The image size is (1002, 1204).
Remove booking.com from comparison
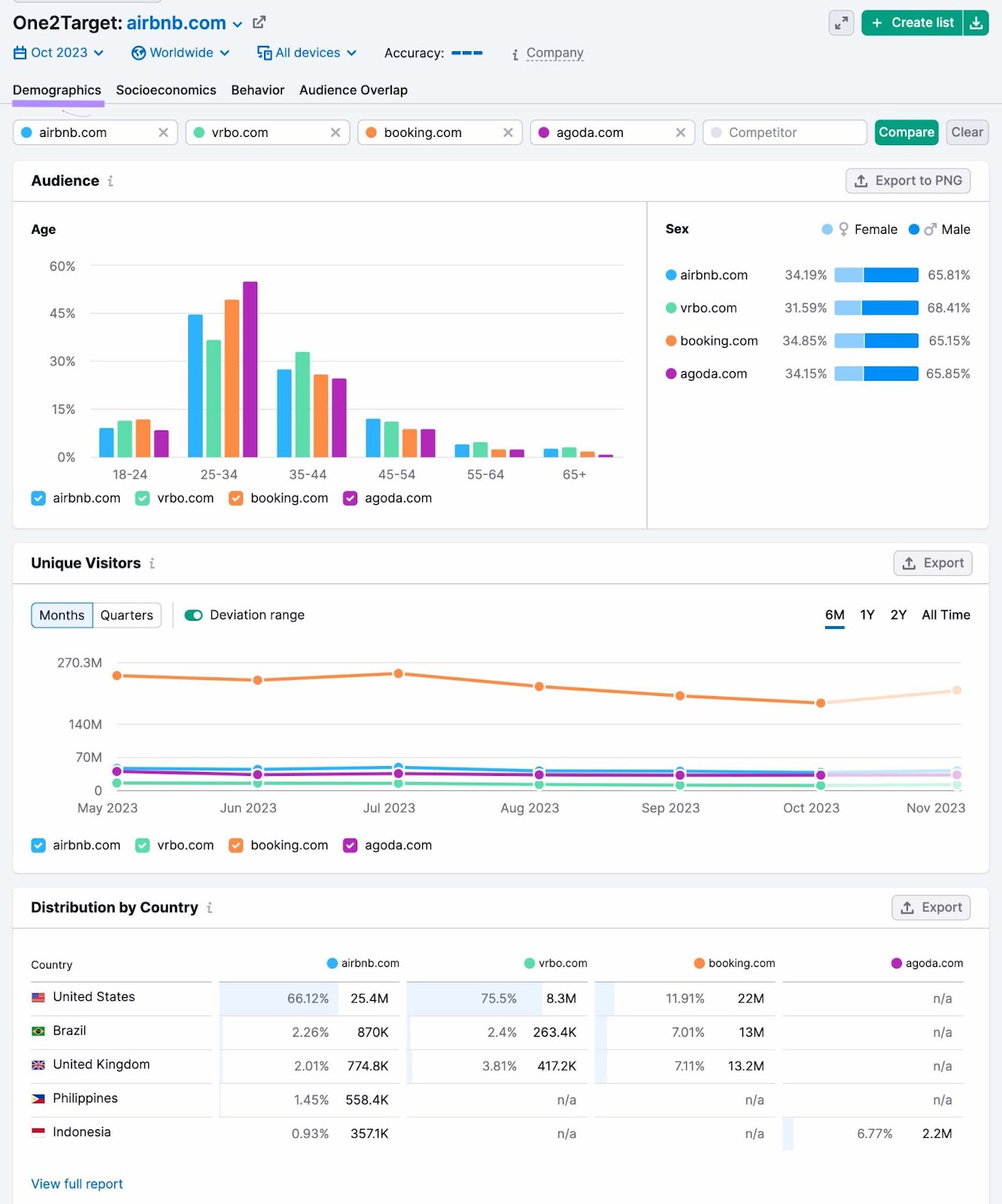pyautogui.click(x=509, y=132)
